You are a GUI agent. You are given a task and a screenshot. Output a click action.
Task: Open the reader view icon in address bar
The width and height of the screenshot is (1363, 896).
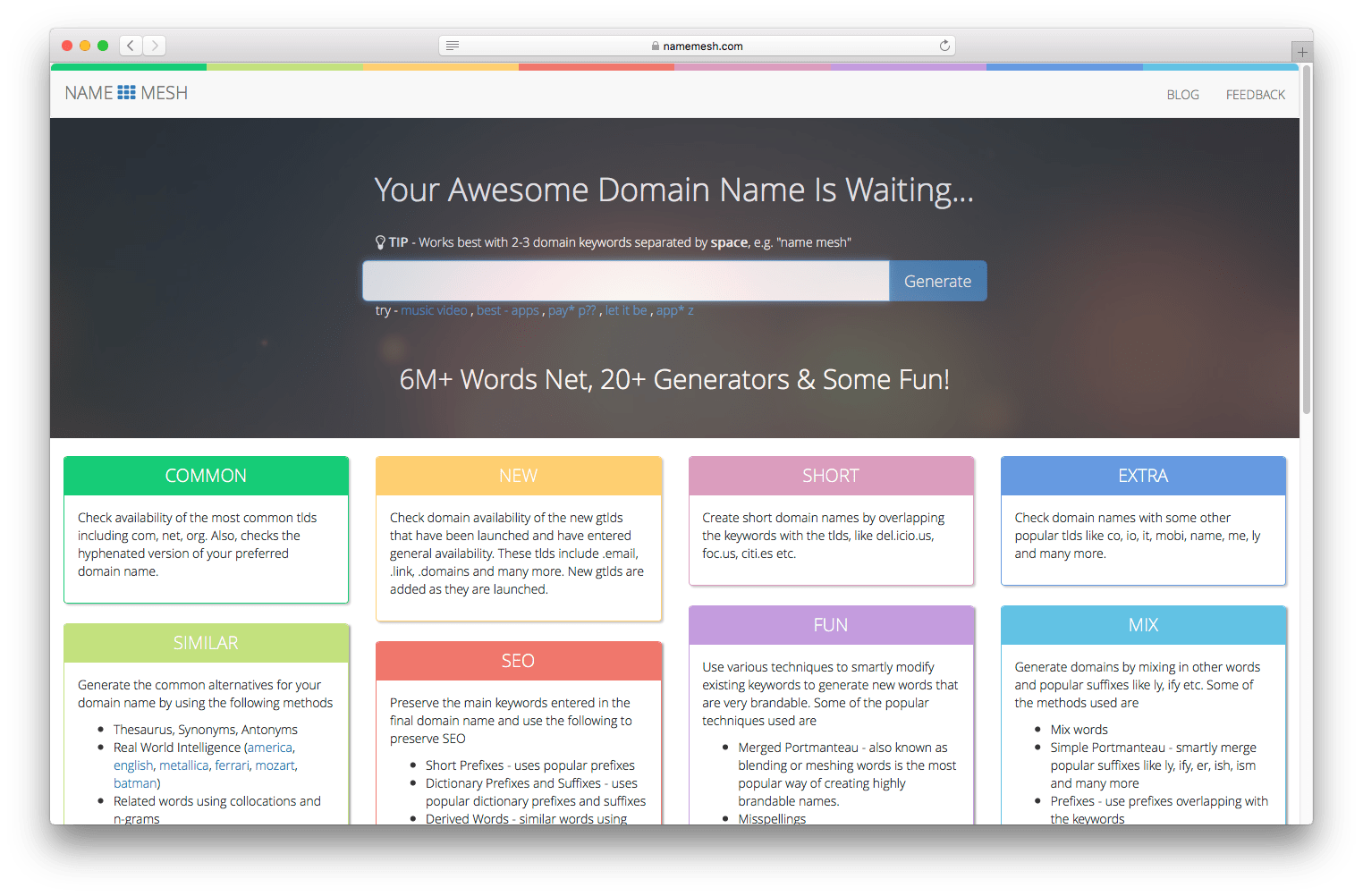tap(453, 46)
